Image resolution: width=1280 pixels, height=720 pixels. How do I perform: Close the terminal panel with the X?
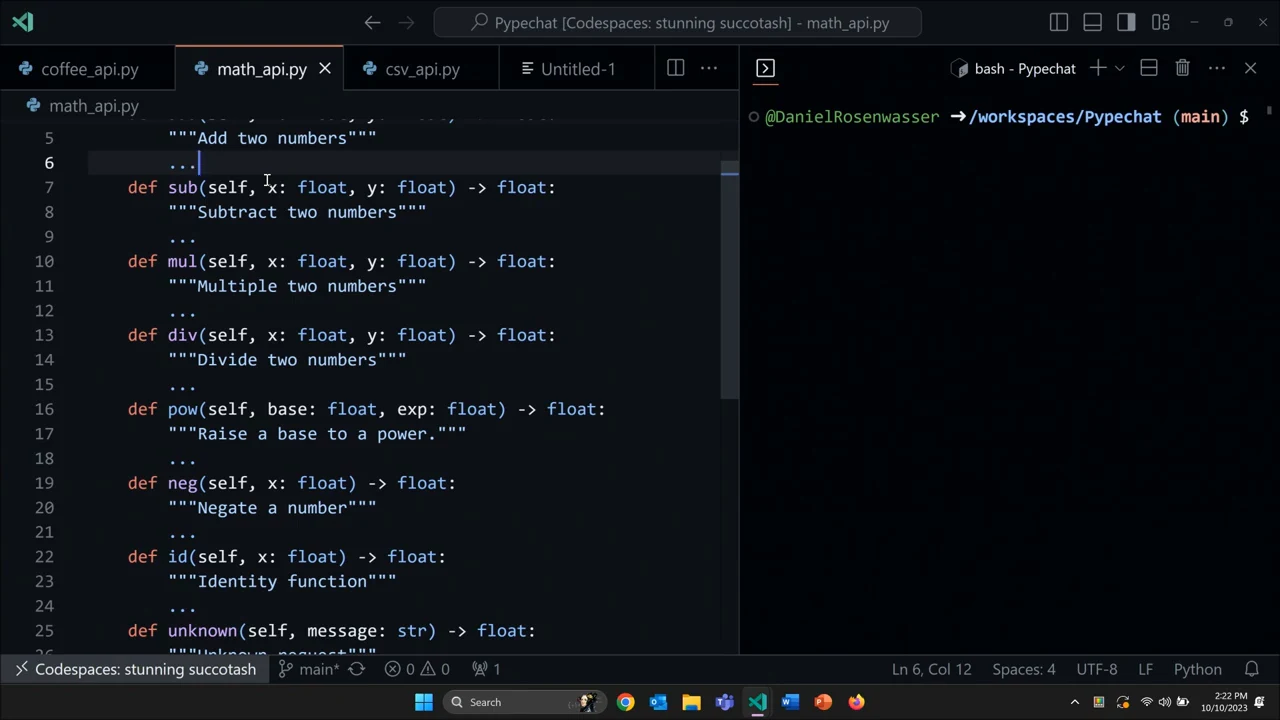1251,68
